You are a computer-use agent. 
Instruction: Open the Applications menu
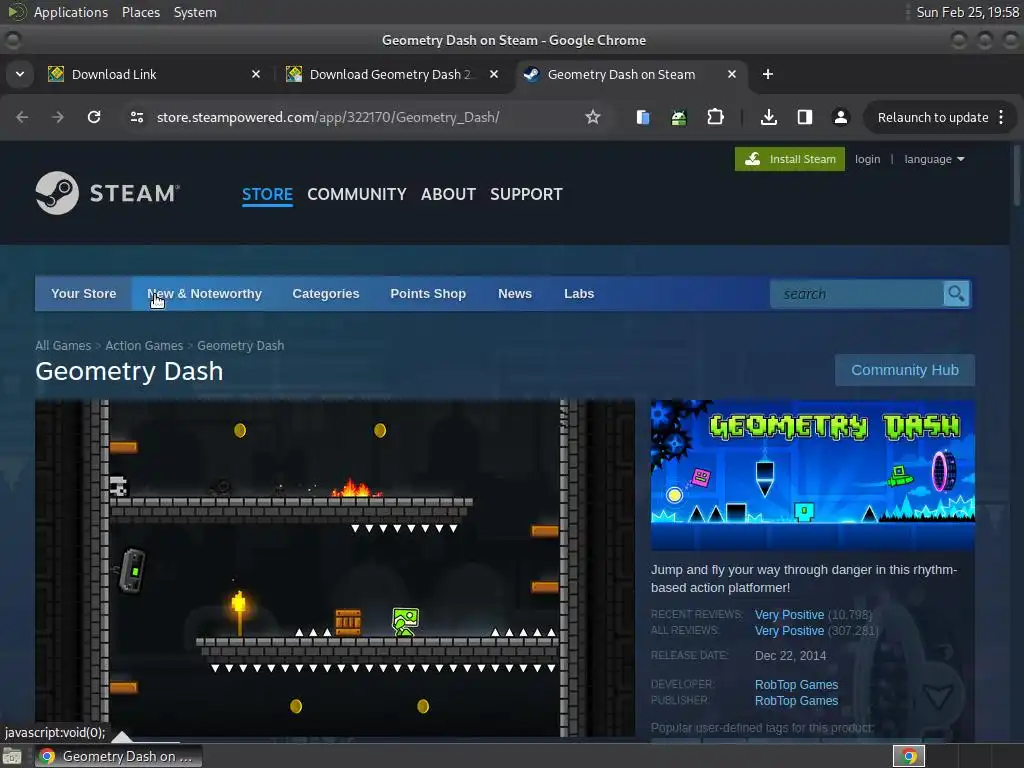point(71,12)
